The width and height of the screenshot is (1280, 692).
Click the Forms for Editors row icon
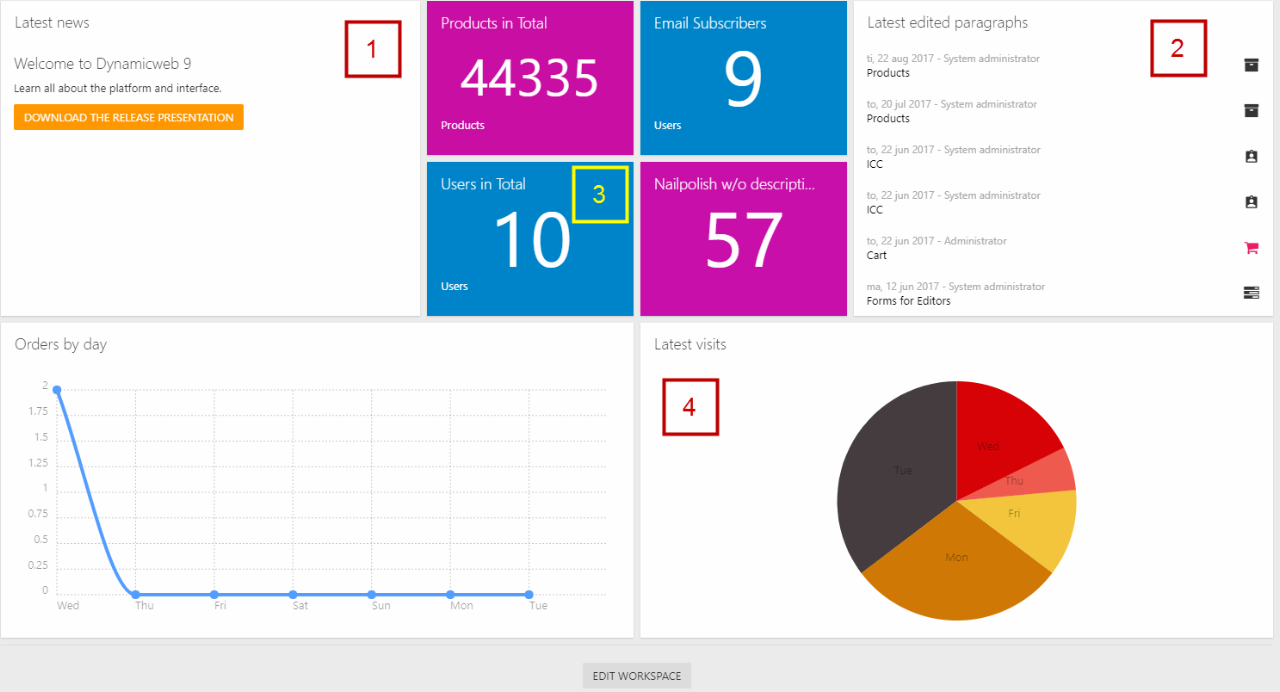1250,293
